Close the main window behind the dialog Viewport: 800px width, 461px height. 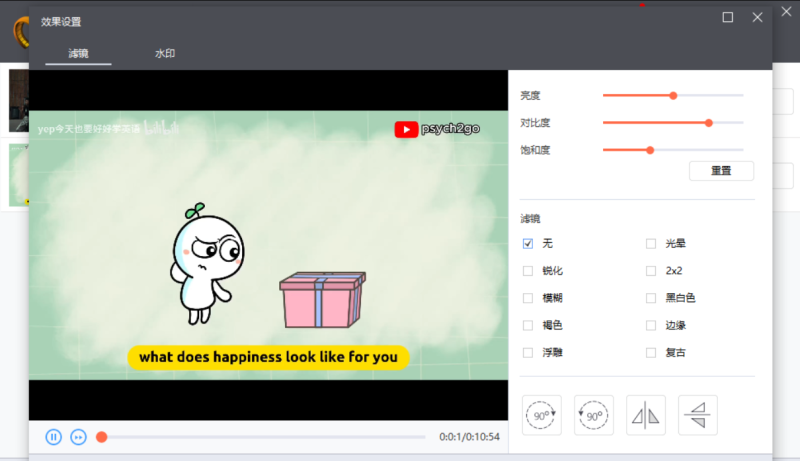click(786, 11)
